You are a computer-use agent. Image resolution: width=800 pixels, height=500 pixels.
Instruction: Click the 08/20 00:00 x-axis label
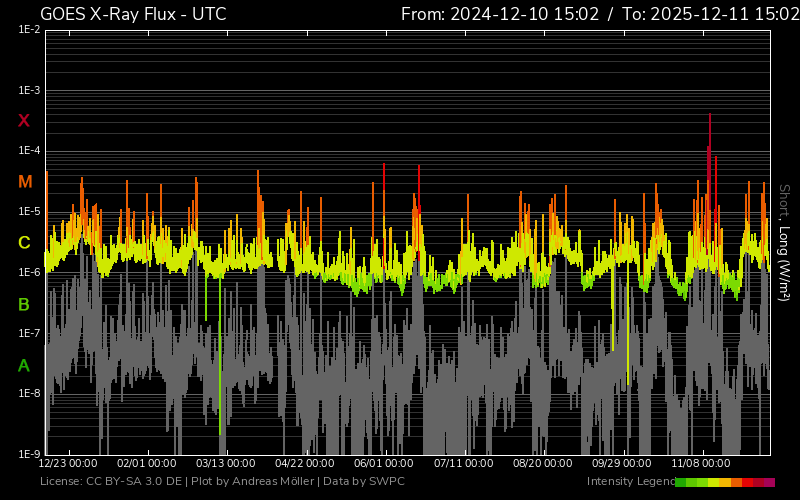click(542, 464)
